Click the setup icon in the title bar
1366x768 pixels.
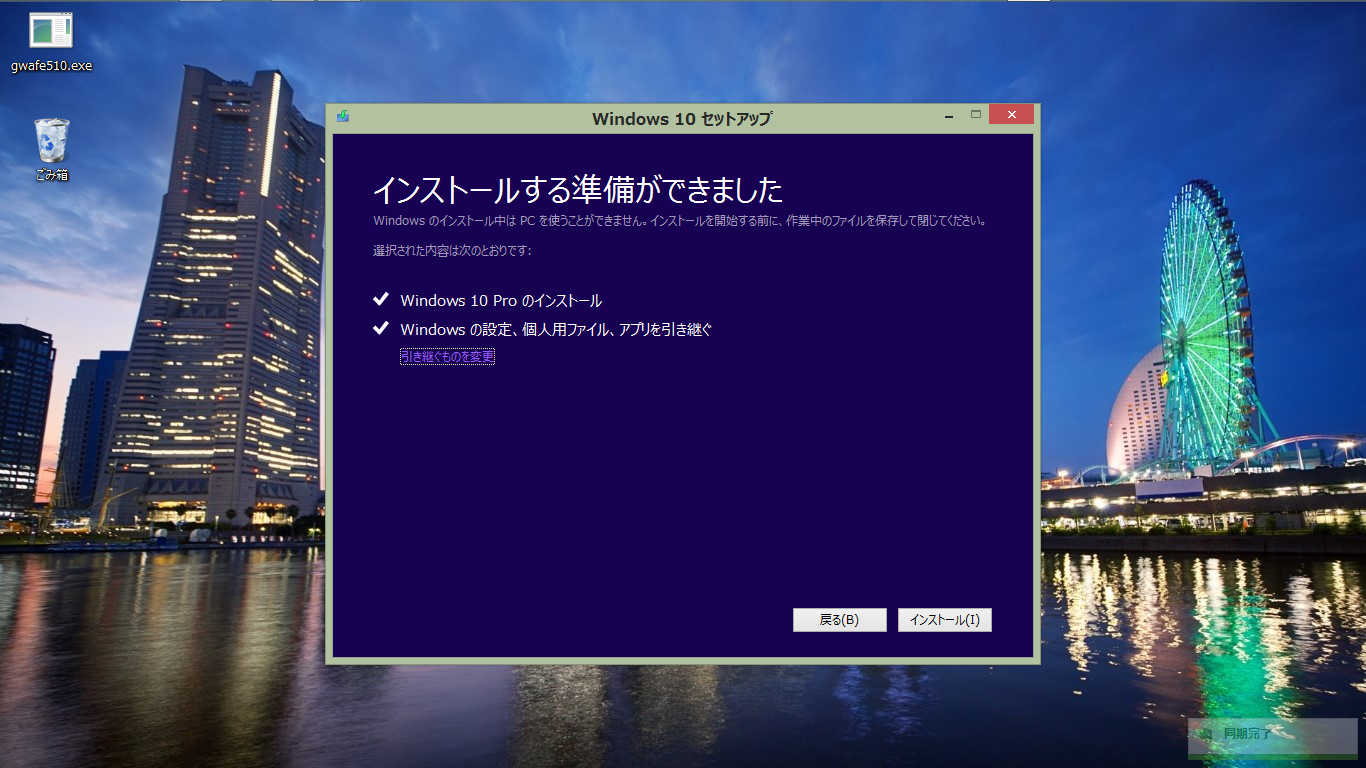(x=343, y=116)
